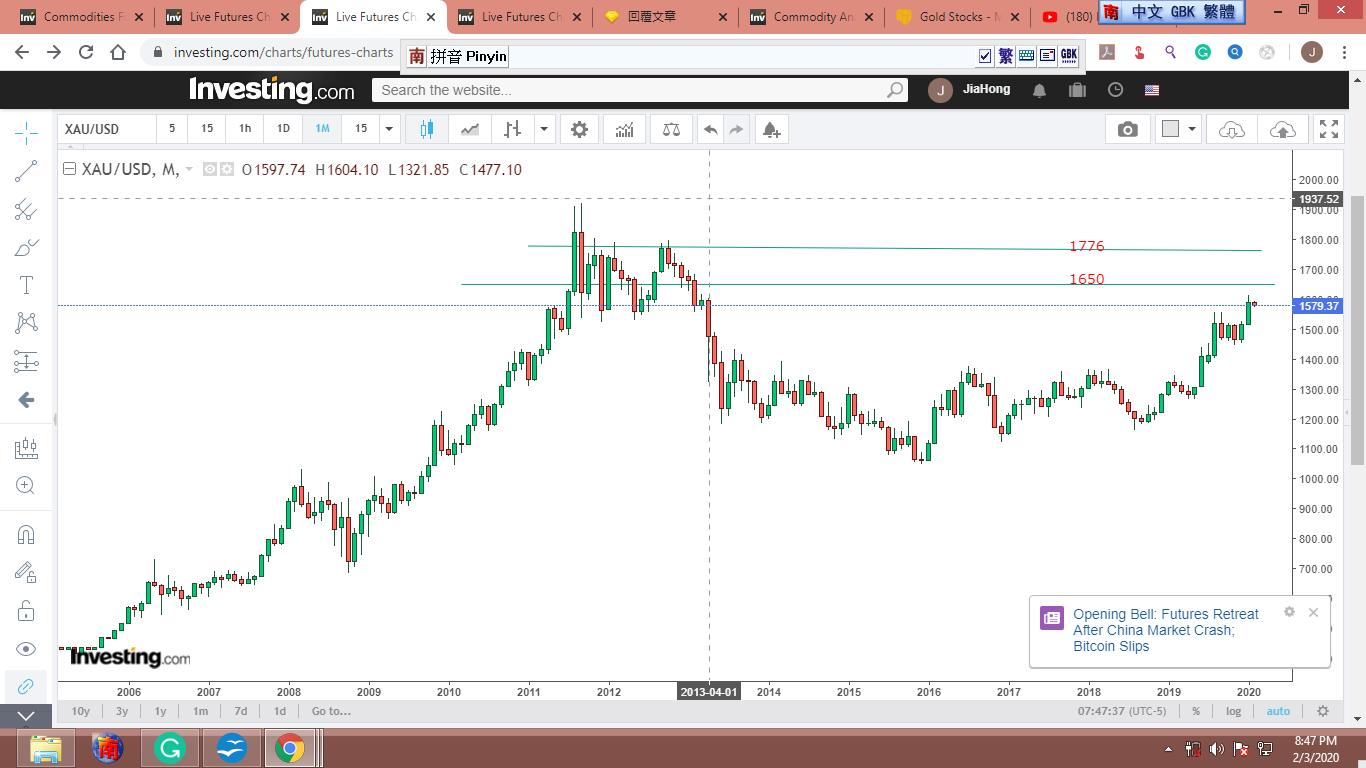Select the text annotation tool
The image size is (1366, 768).
pyautogui.click(x=27, y=285)
